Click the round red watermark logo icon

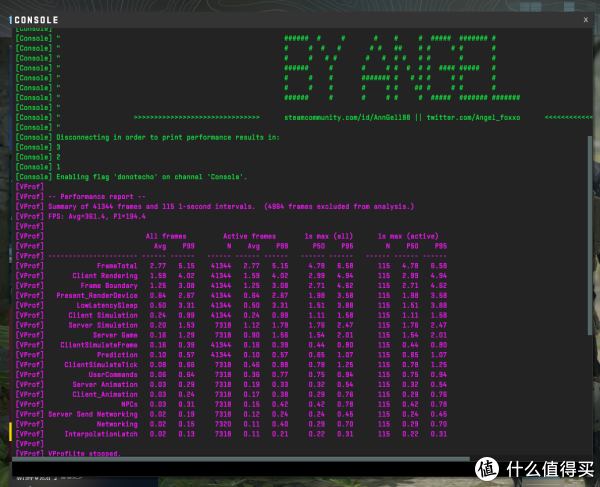487,467
